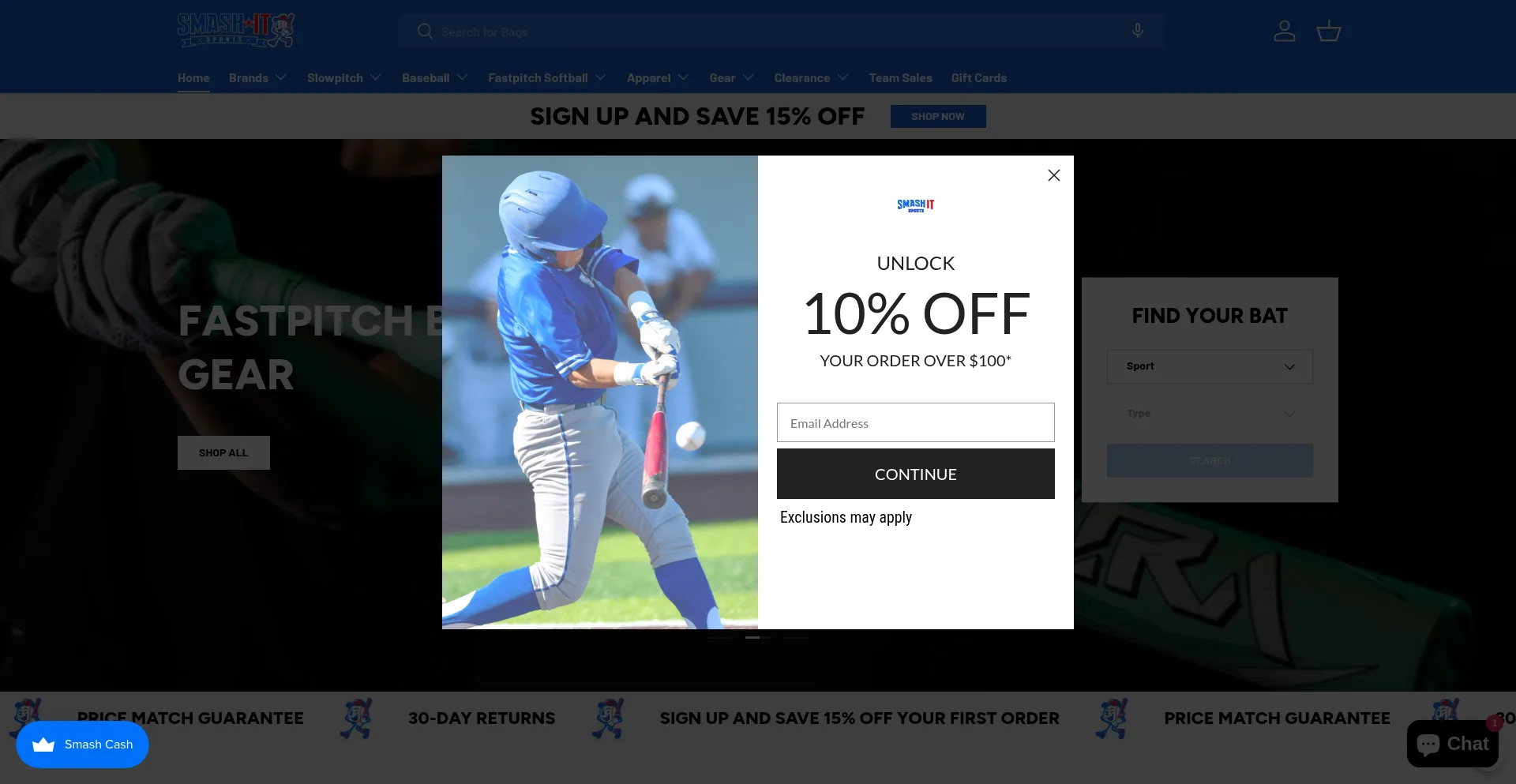Expand the Fastpitch Softball menu
1516x784 pixels.
(547, 77)
